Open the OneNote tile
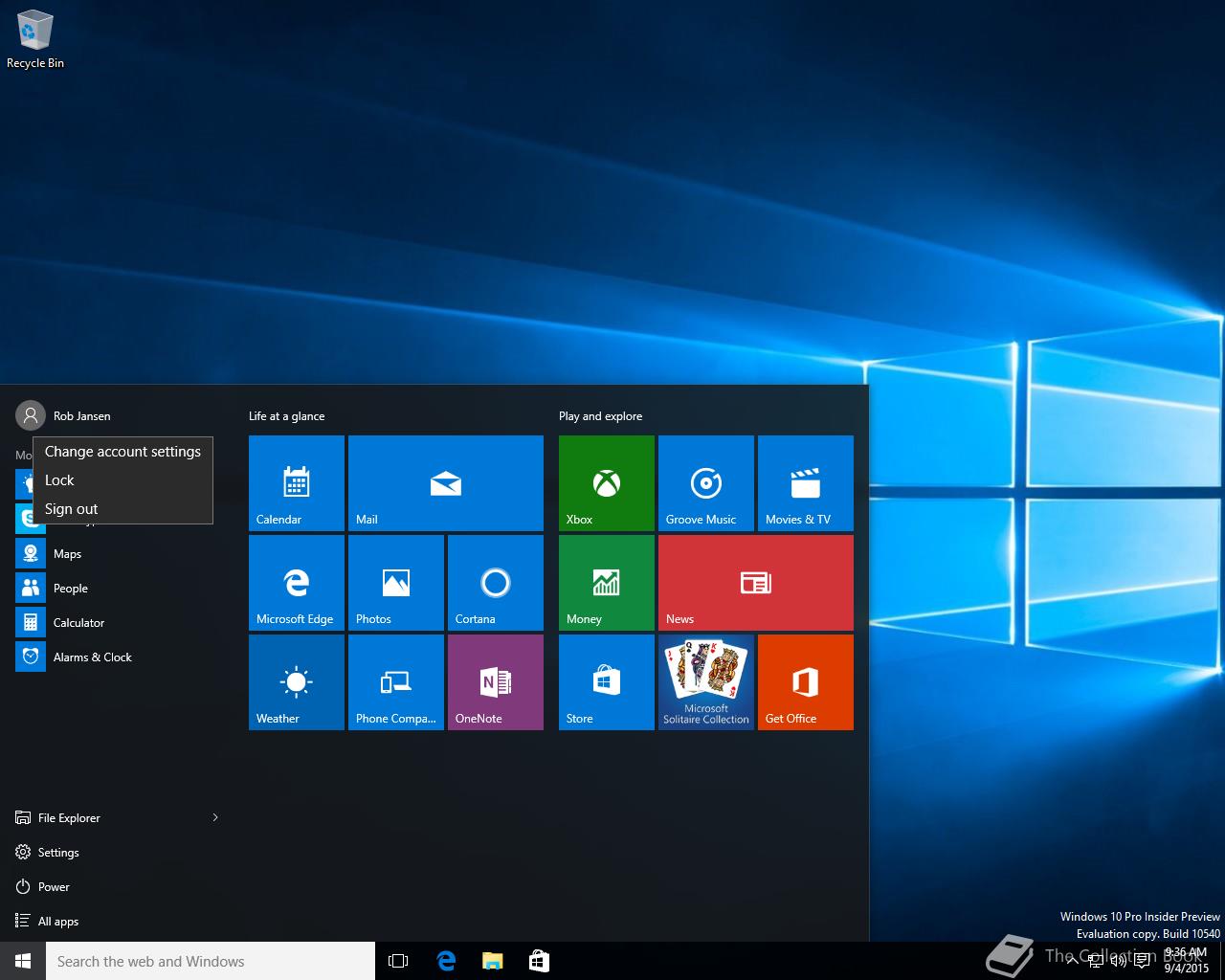The height and width of the screenshot is (980, 1225). [496, 682]
